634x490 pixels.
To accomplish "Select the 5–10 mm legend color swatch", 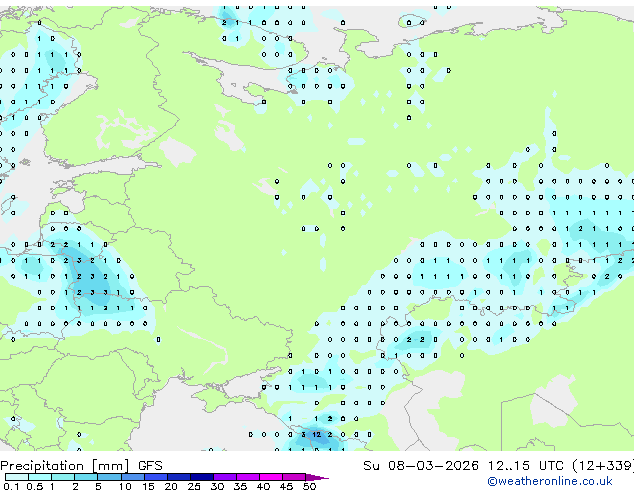I will (109, 477).
